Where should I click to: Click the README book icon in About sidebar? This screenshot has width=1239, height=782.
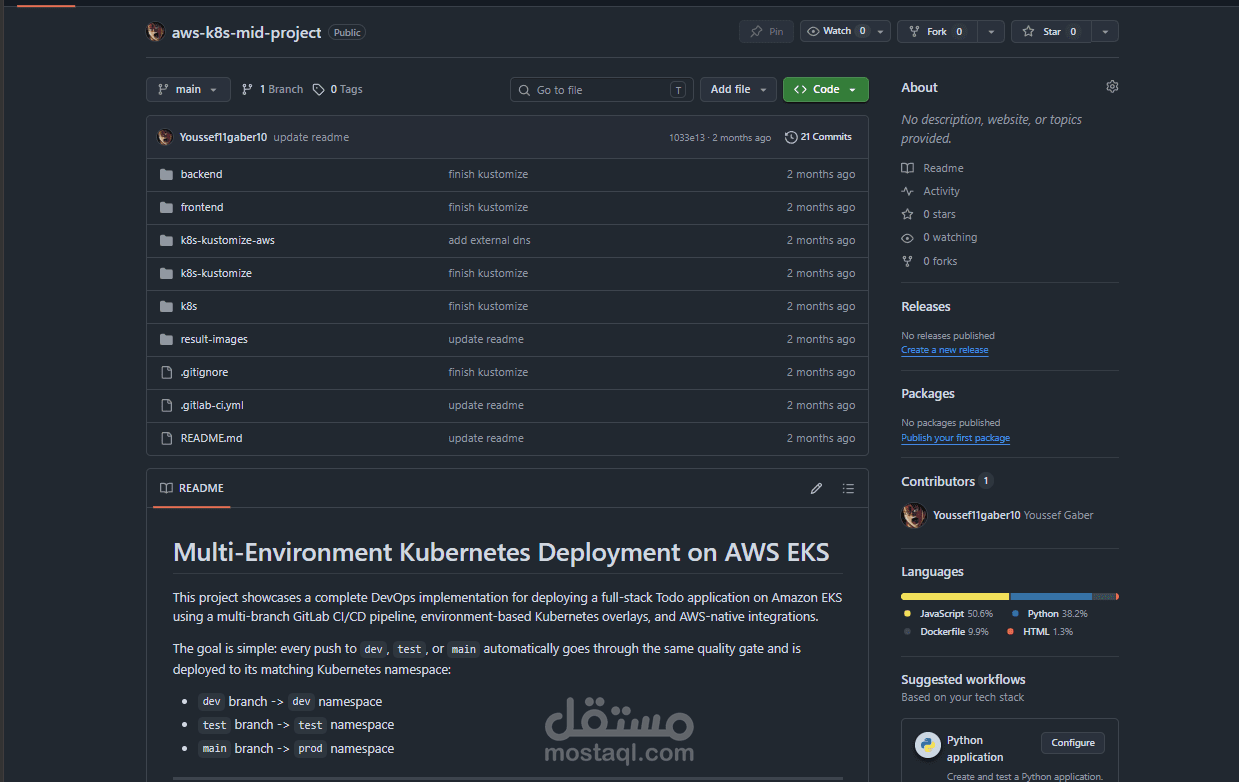click(x=907, y=168)
